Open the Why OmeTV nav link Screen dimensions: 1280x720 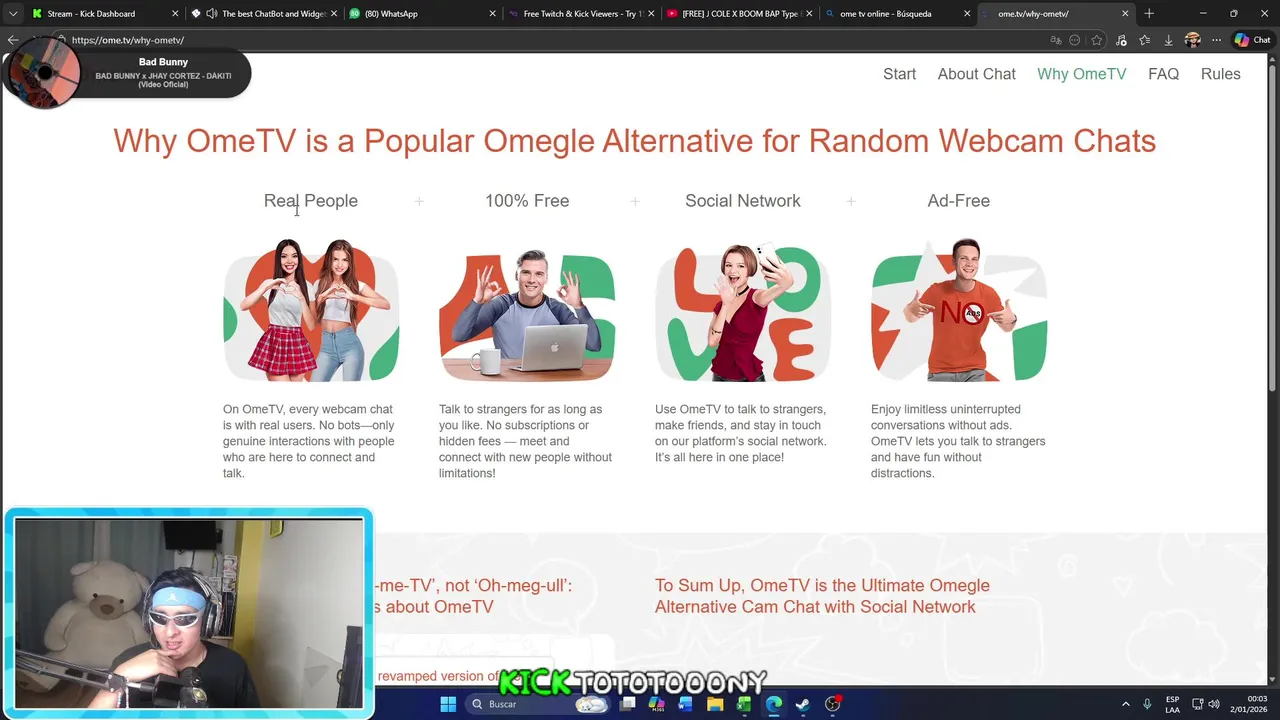coord(1081,74)
